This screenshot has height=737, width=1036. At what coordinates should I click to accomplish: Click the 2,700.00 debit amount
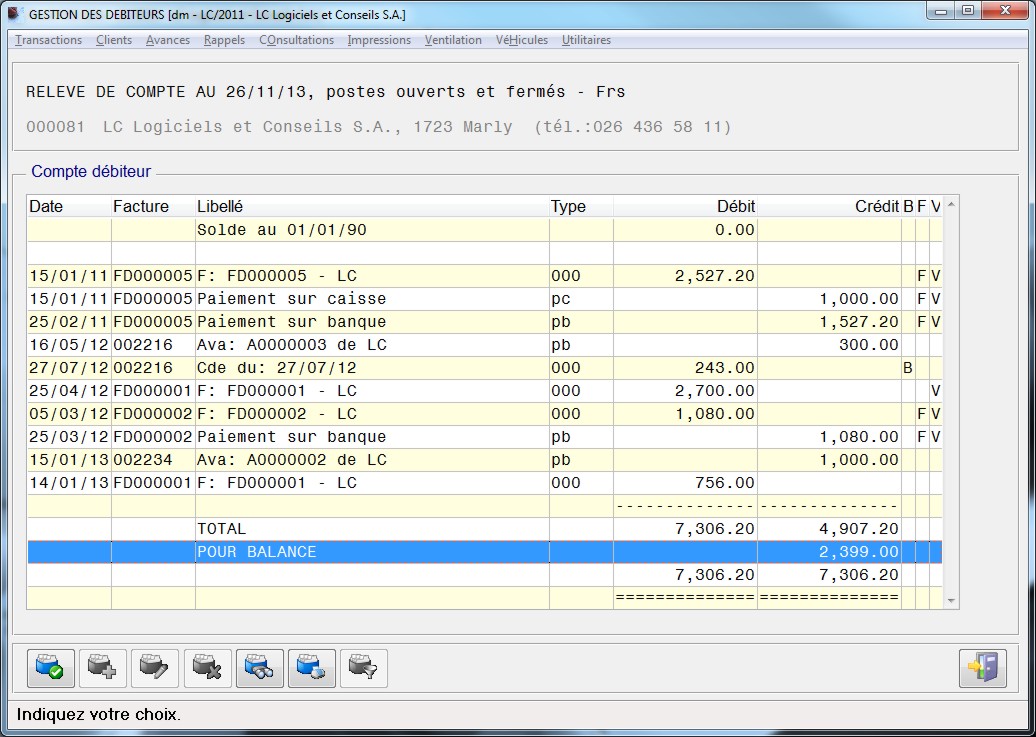[x=714, y=391]
